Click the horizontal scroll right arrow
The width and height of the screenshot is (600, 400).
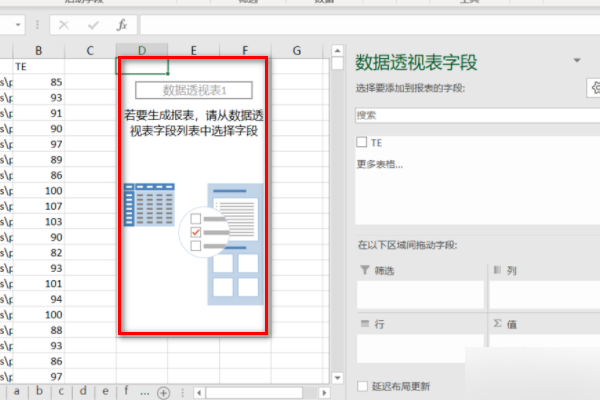coord(324,393)
